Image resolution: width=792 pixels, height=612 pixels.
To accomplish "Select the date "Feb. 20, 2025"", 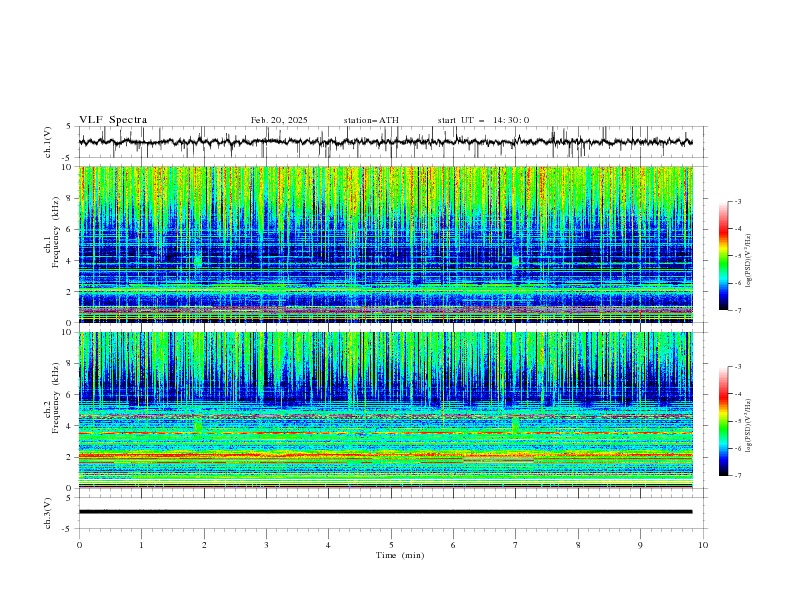I will [279, 120].
